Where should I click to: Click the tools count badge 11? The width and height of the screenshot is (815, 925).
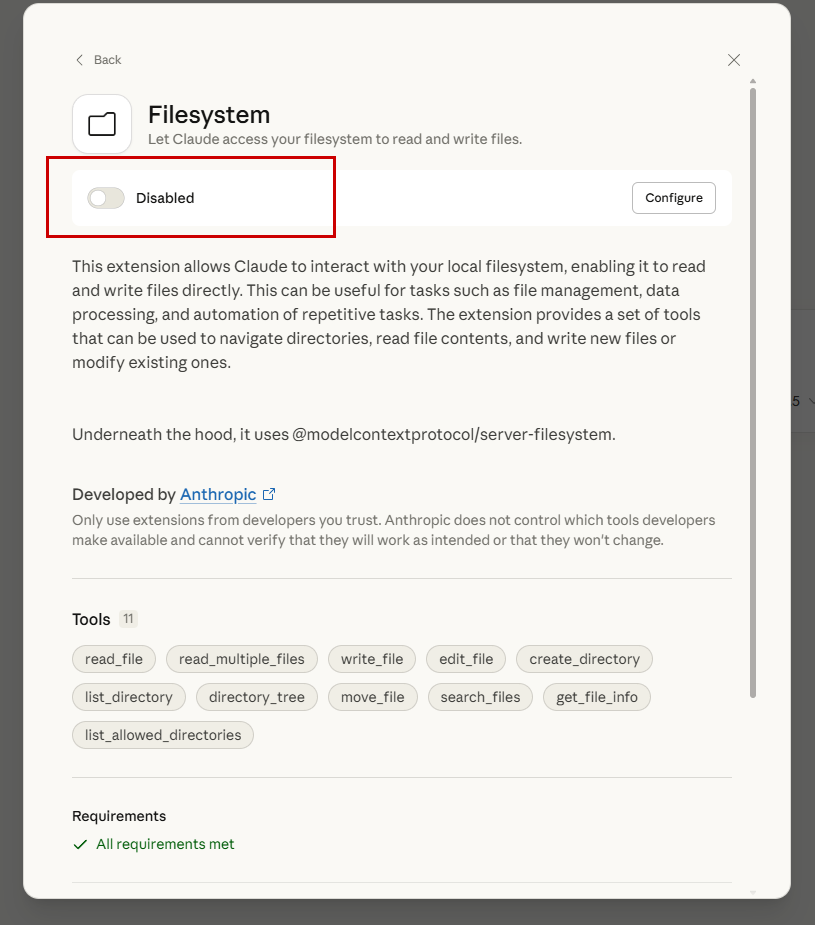(x=128, y=619)
